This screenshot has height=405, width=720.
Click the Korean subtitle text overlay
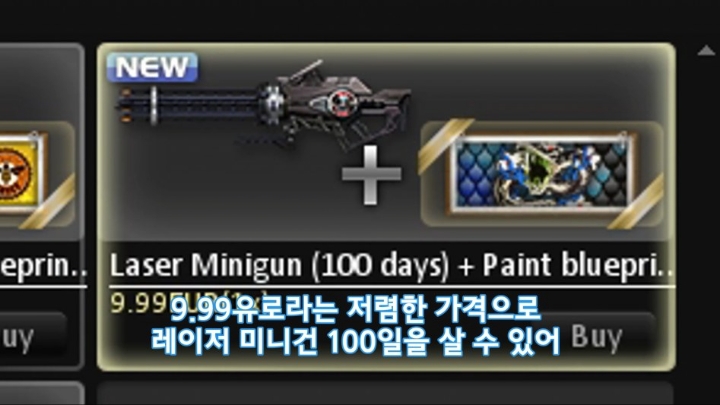point(355,326)
